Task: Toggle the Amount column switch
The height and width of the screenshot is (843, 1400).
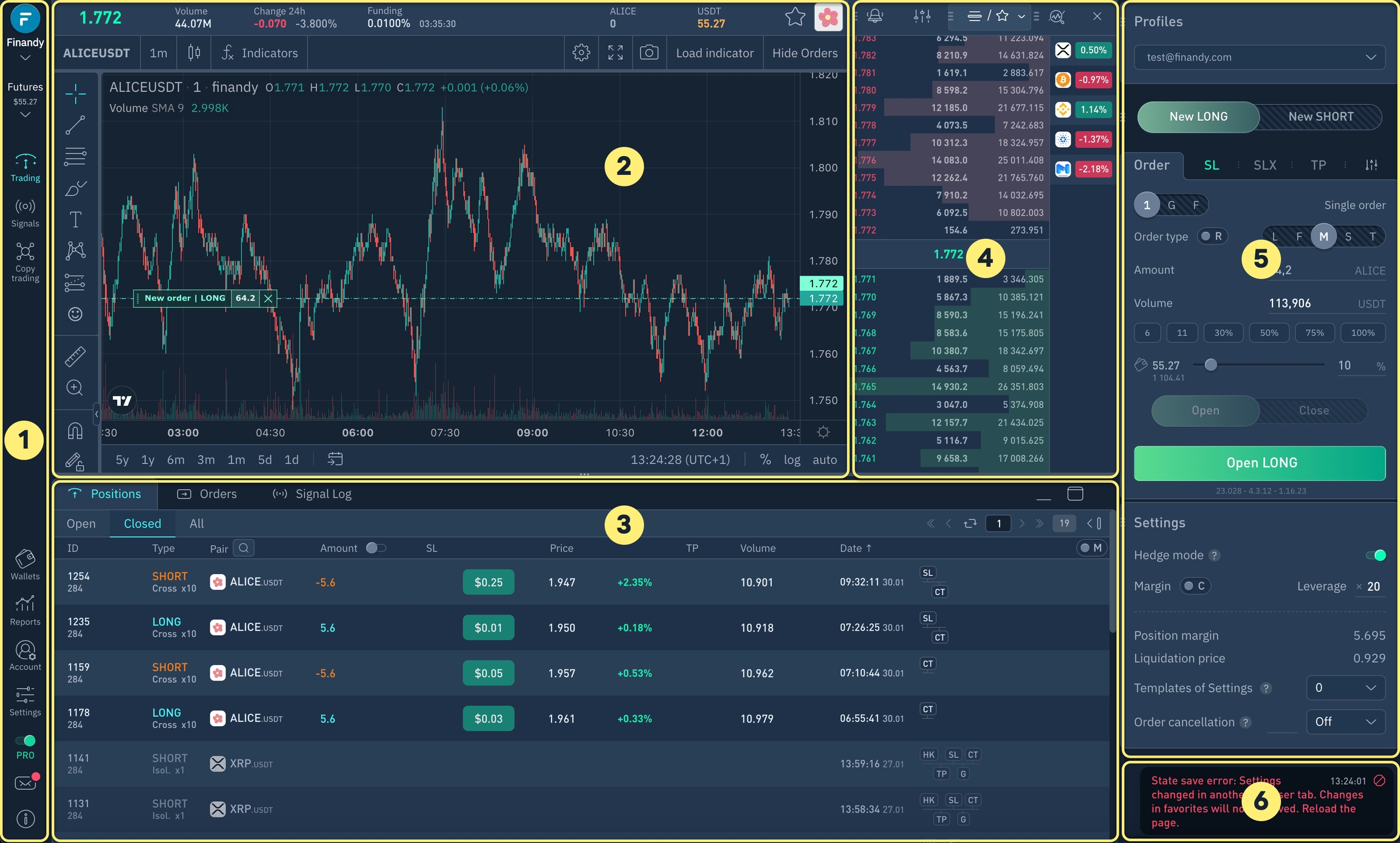Action: 376,548
